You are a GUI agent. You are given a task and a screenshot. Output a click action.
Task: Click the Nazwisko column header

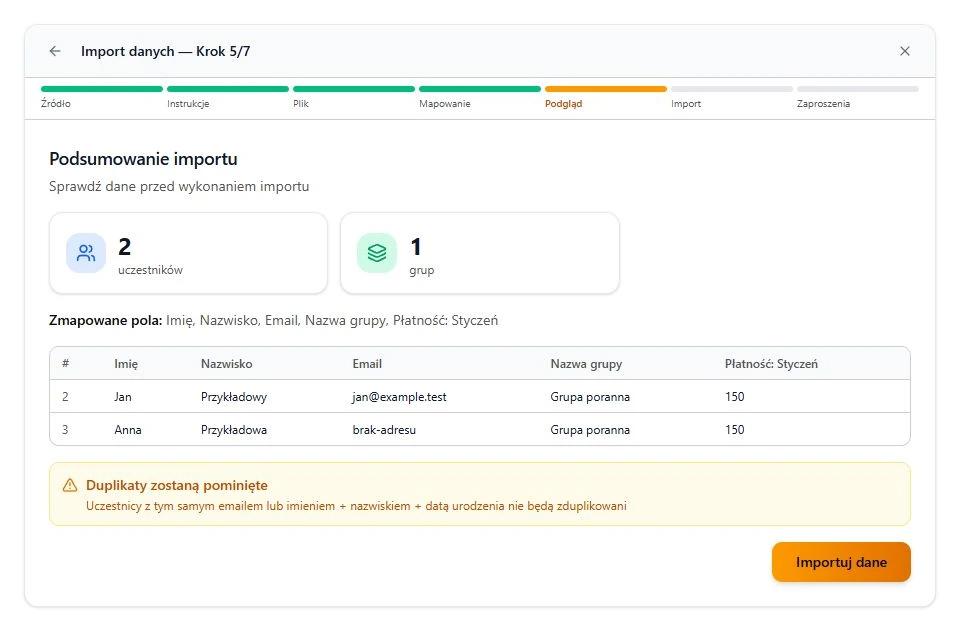227,364
